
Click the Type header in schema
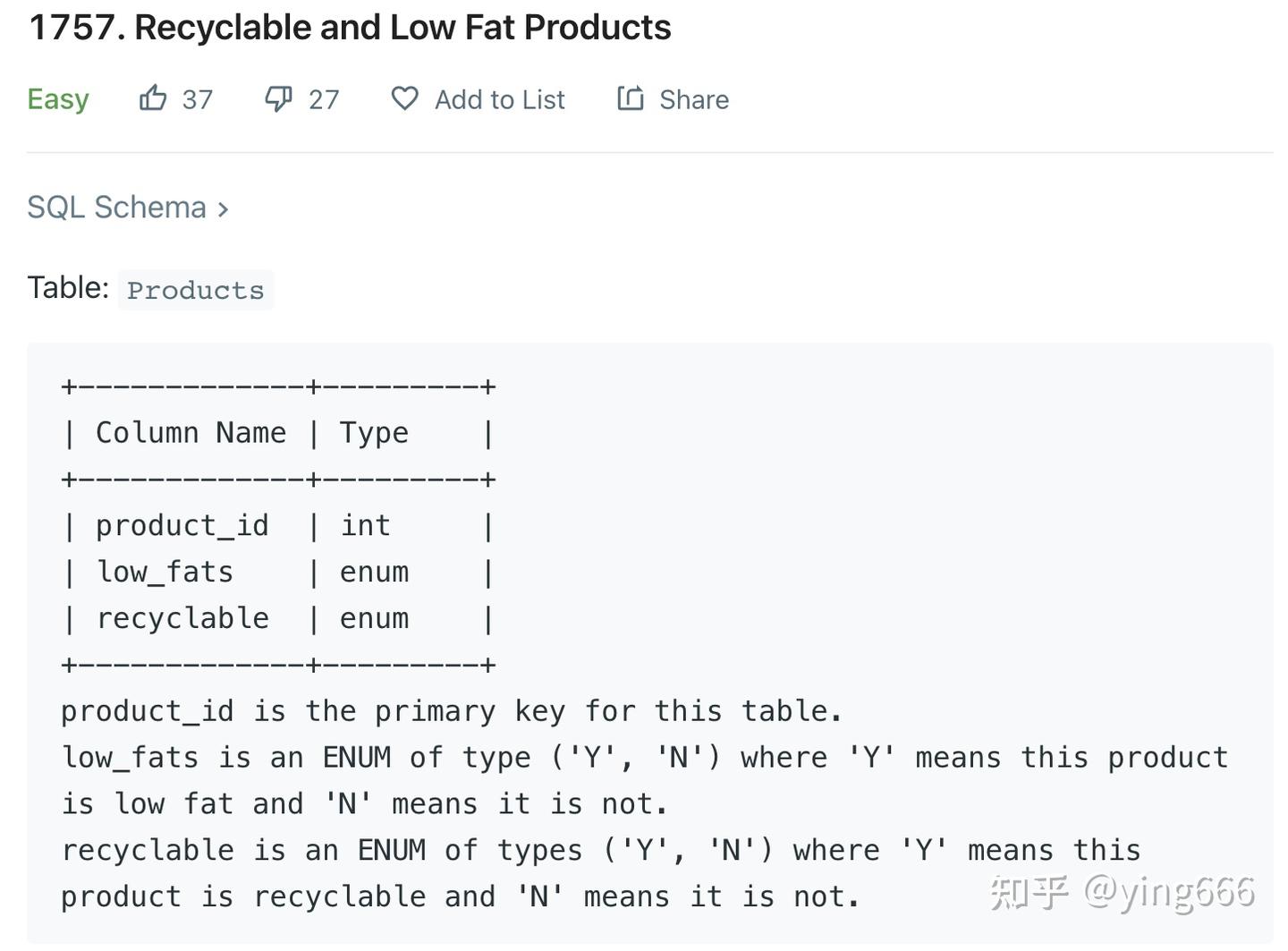coord(374,433)
